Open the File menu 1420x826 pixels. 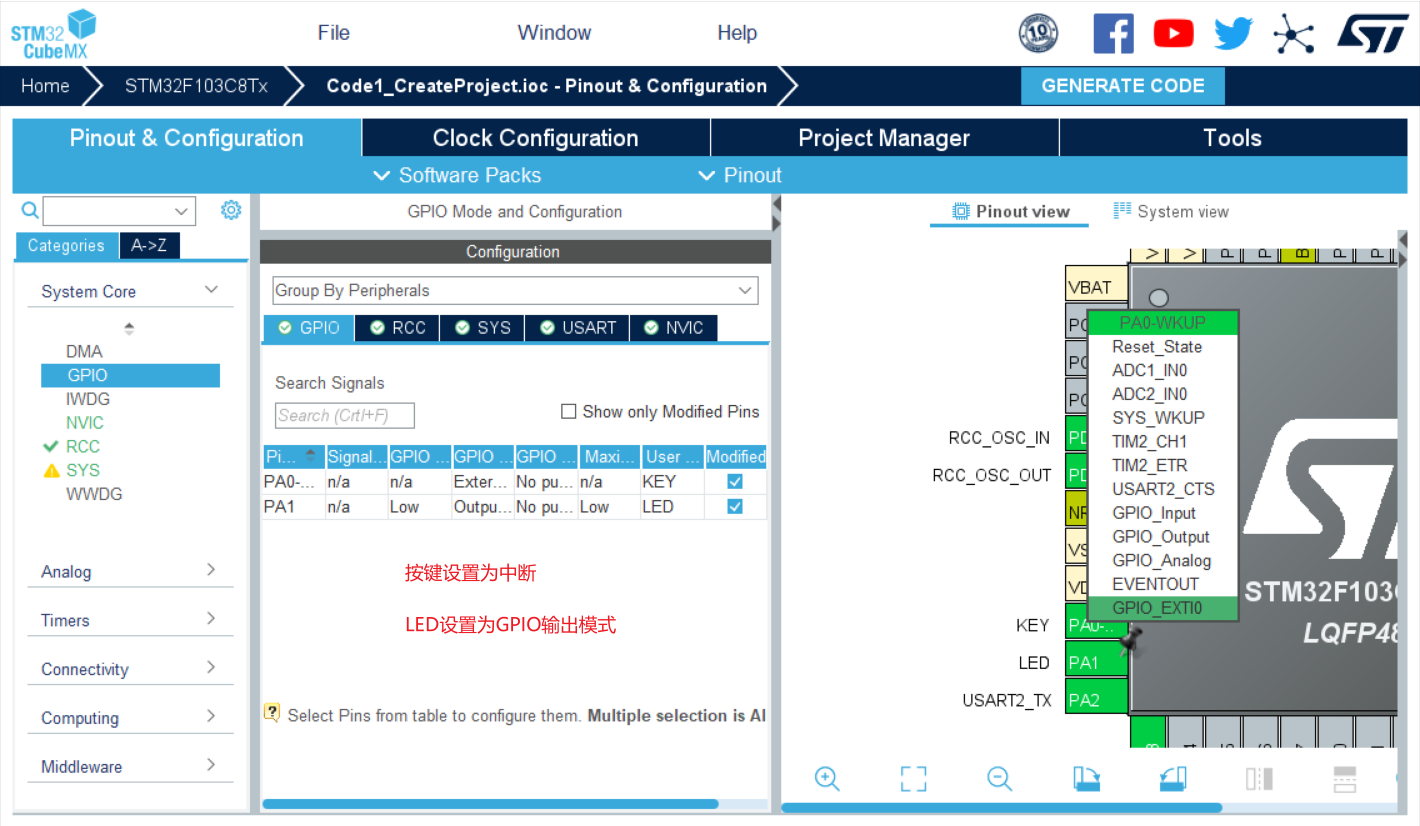[x=334, y=33]
